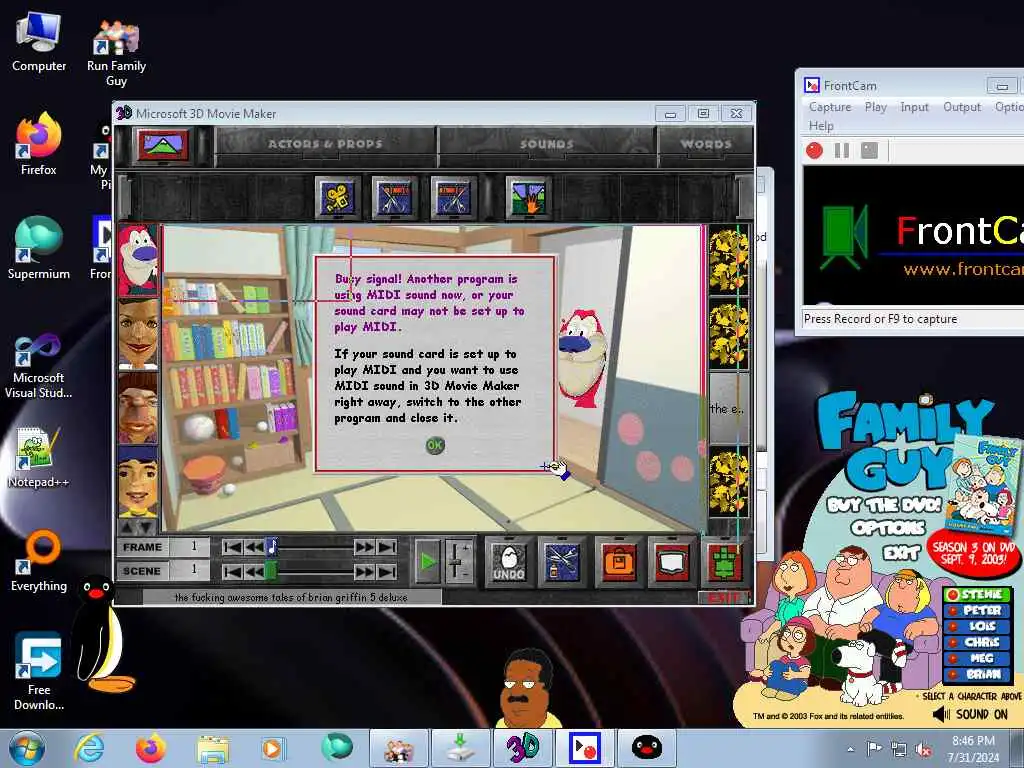
Task: Go to the next scene
Action: (364, 572)
